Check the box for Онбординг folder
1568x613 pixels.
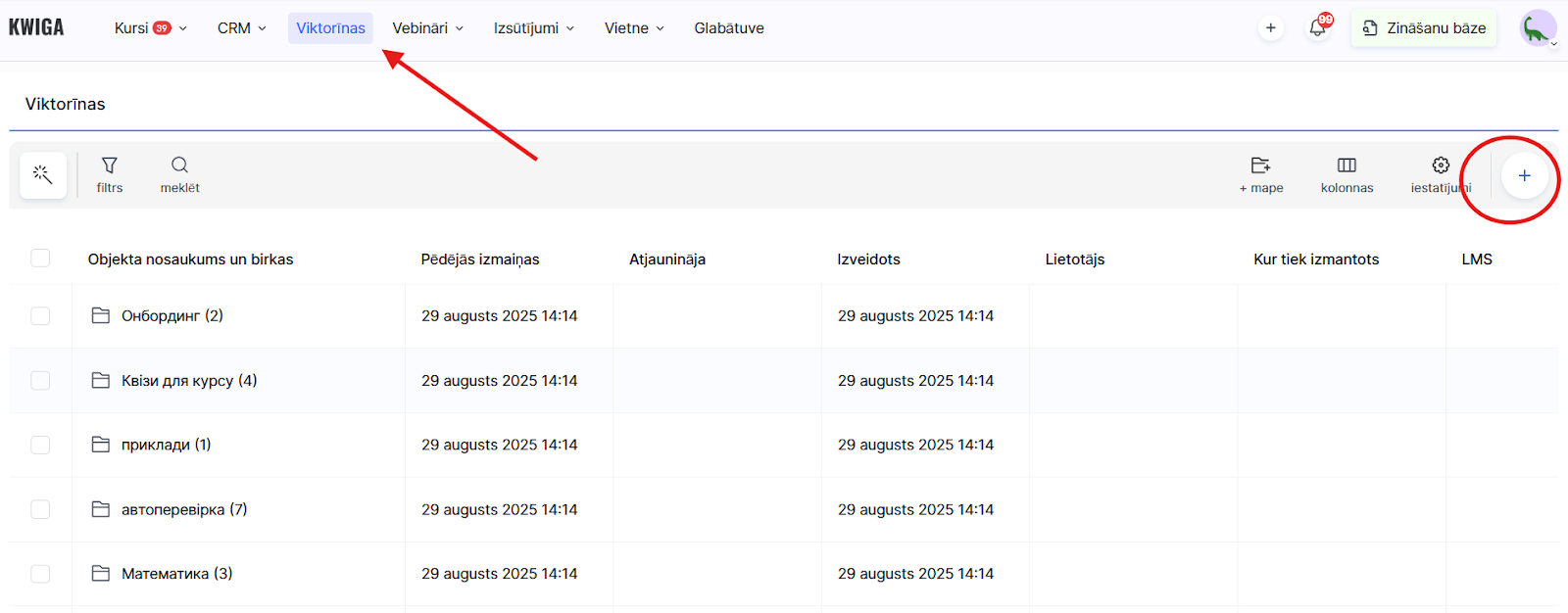click(x=40, y=315)
